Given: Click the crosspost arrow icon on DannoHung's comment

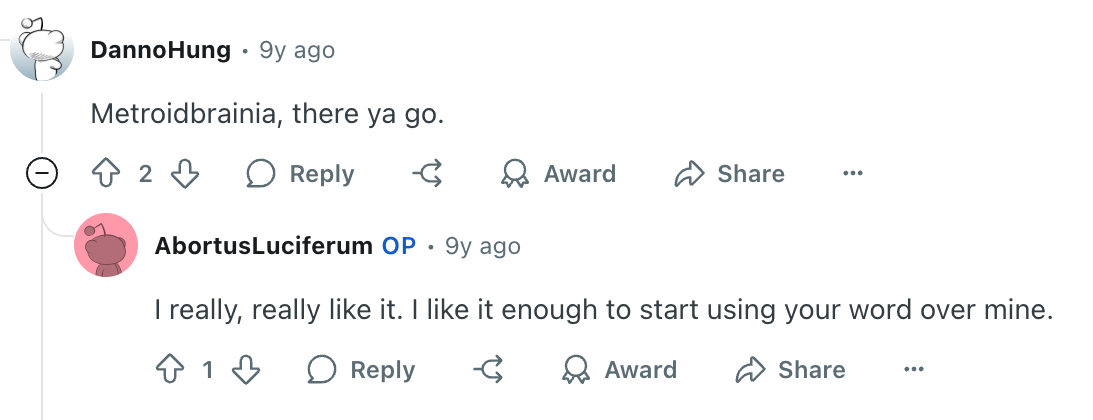Looking at the screenshot, I should [x=427, y=173].
